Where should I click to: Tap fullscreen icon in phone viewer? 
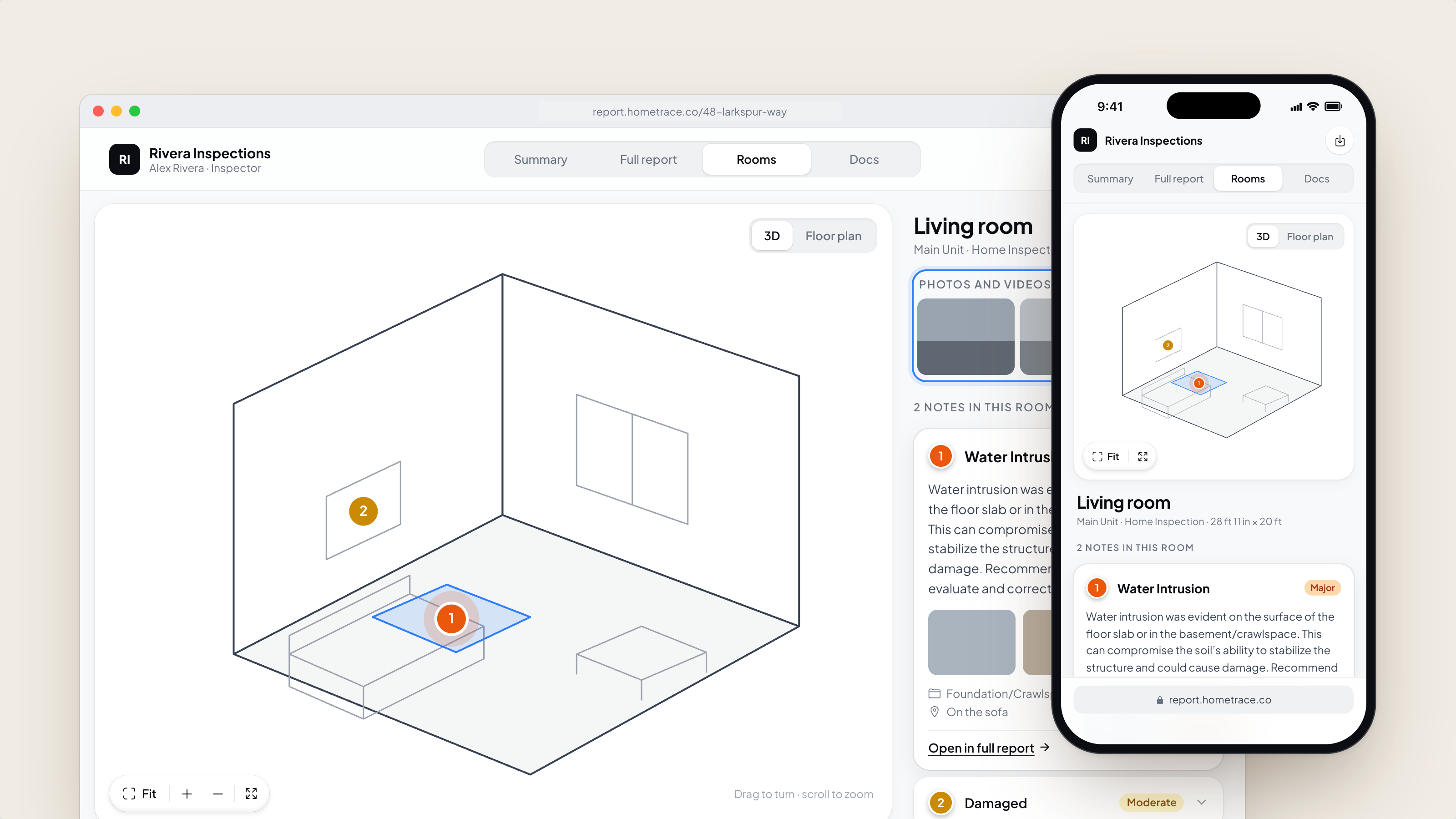1143,456
